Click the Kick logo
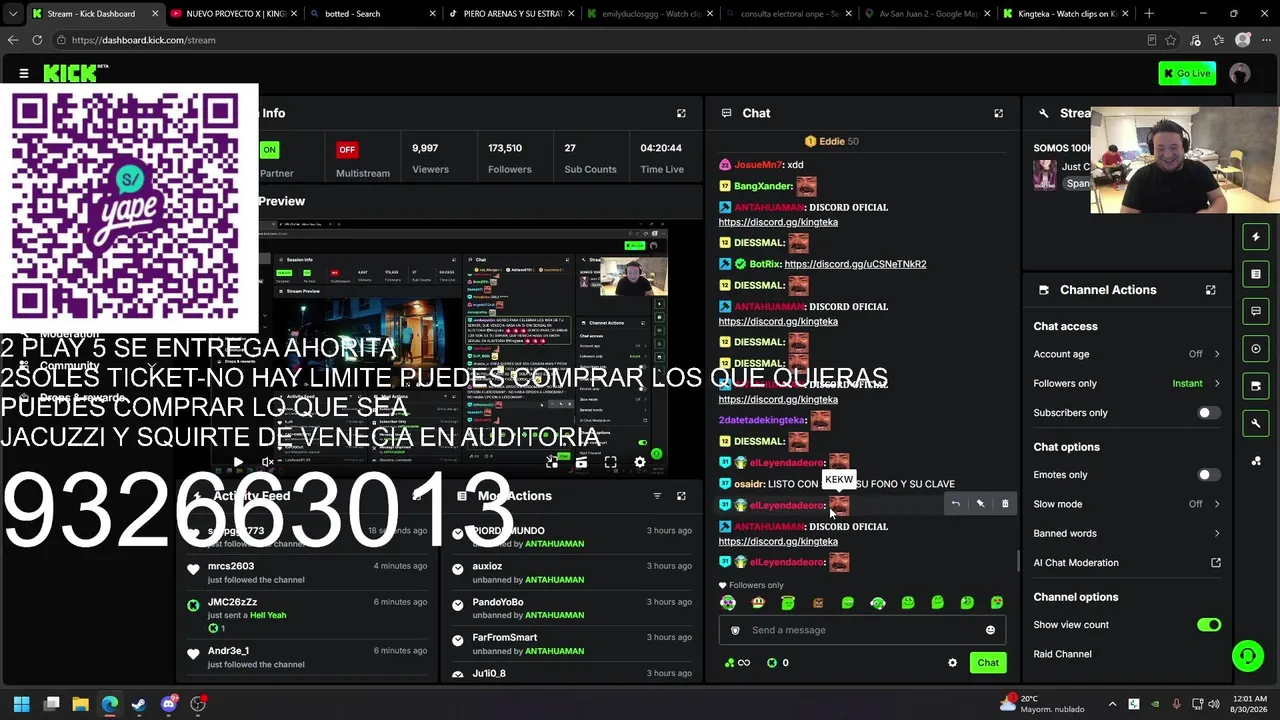The image size is (1280, 720). click(77, 73)
